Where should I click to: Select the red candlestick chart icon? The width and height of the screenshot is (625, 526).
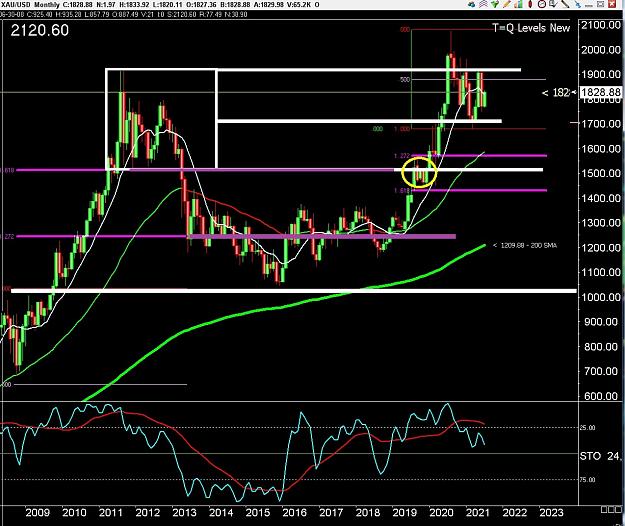[x=530, y=4]
